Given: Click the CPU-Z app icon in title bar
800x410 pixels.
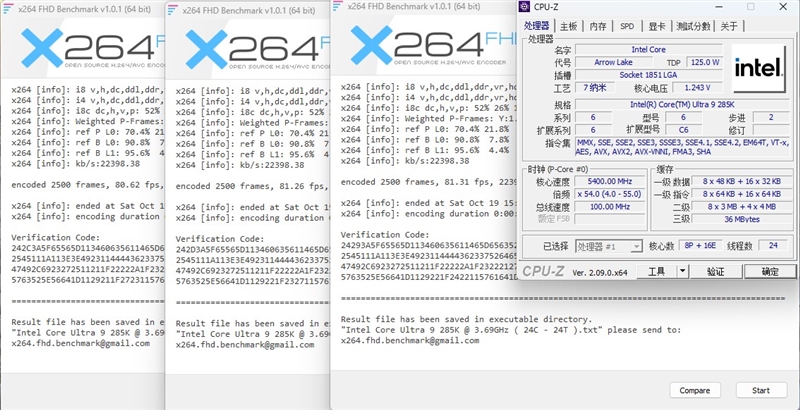Looking at the screenshot, I should tap(524, 7).
